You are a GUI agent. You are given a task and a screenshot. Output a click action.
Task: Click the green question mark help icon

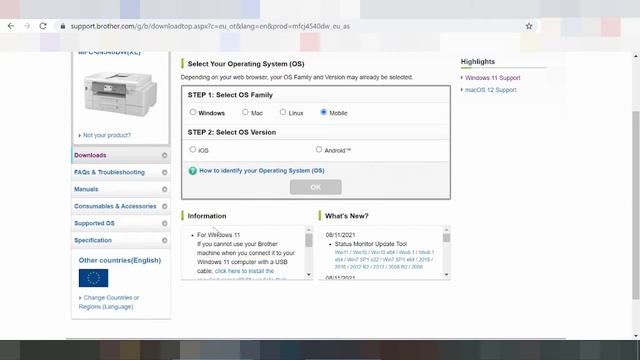[x=193, y=171]
